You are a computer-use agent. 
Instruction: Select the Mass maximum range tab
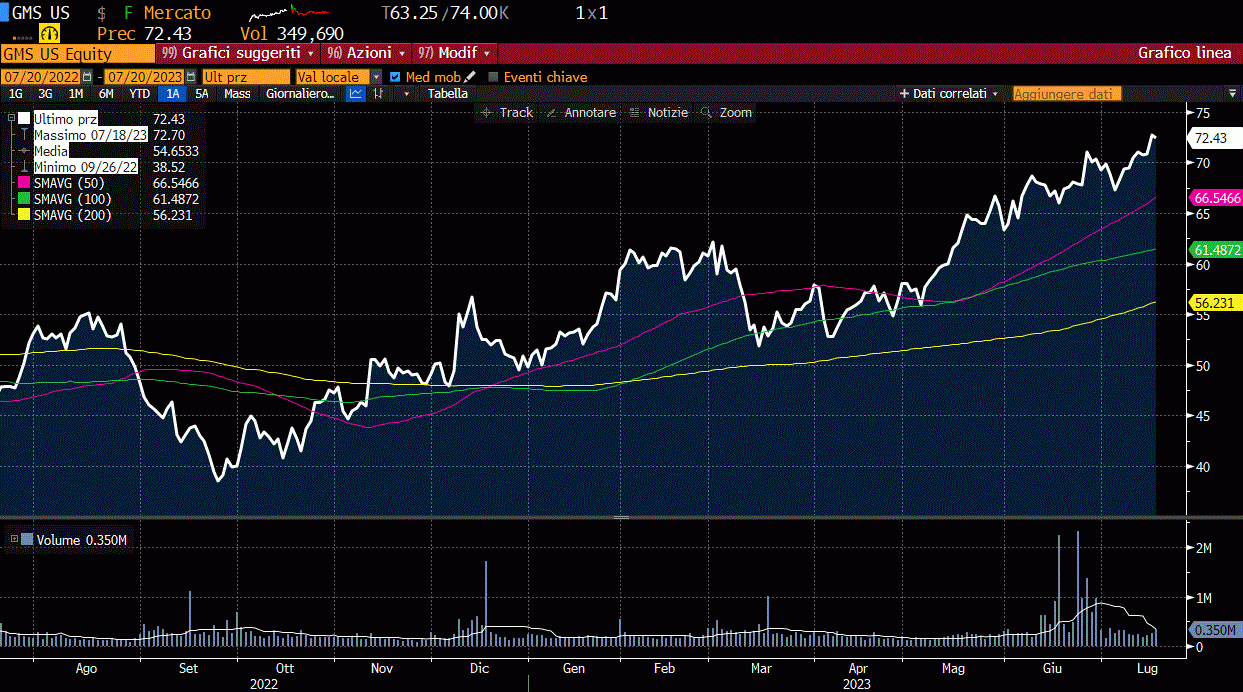click(237, 94)
